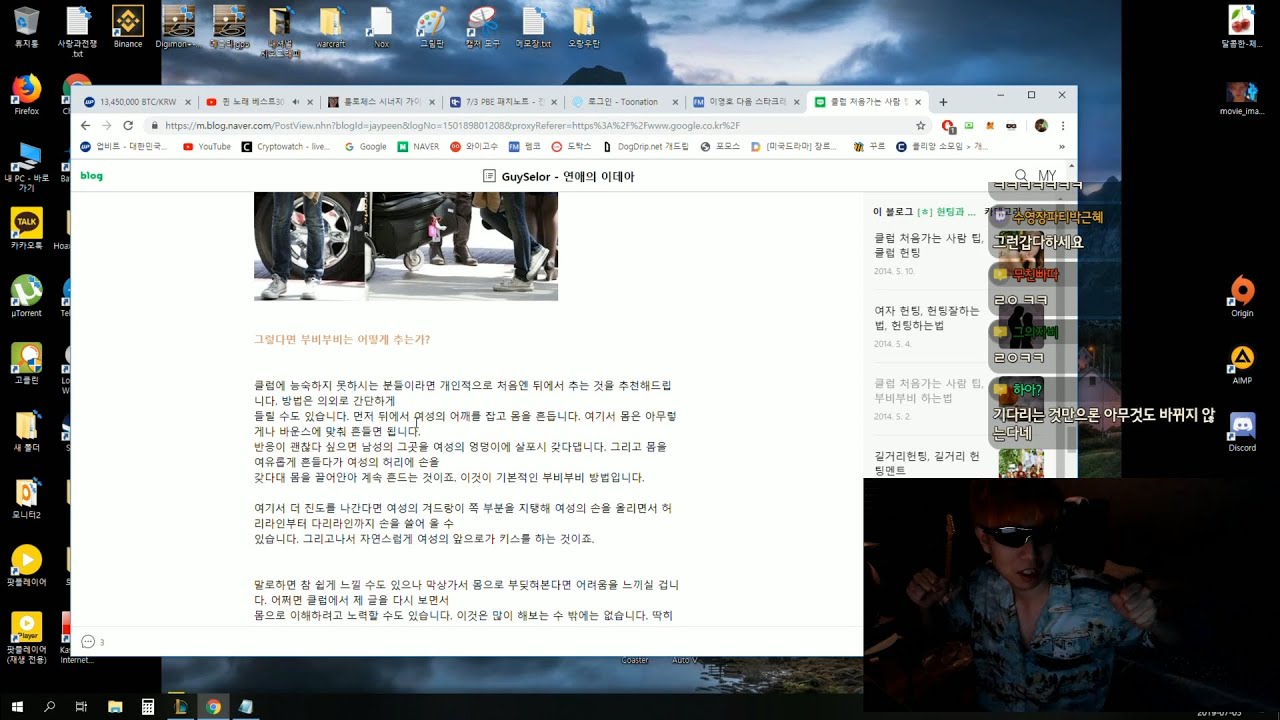Screen dimensions: 1280x720
Task: Click the m.blog.naver.com address bar
Action: [x=530, y=125]
